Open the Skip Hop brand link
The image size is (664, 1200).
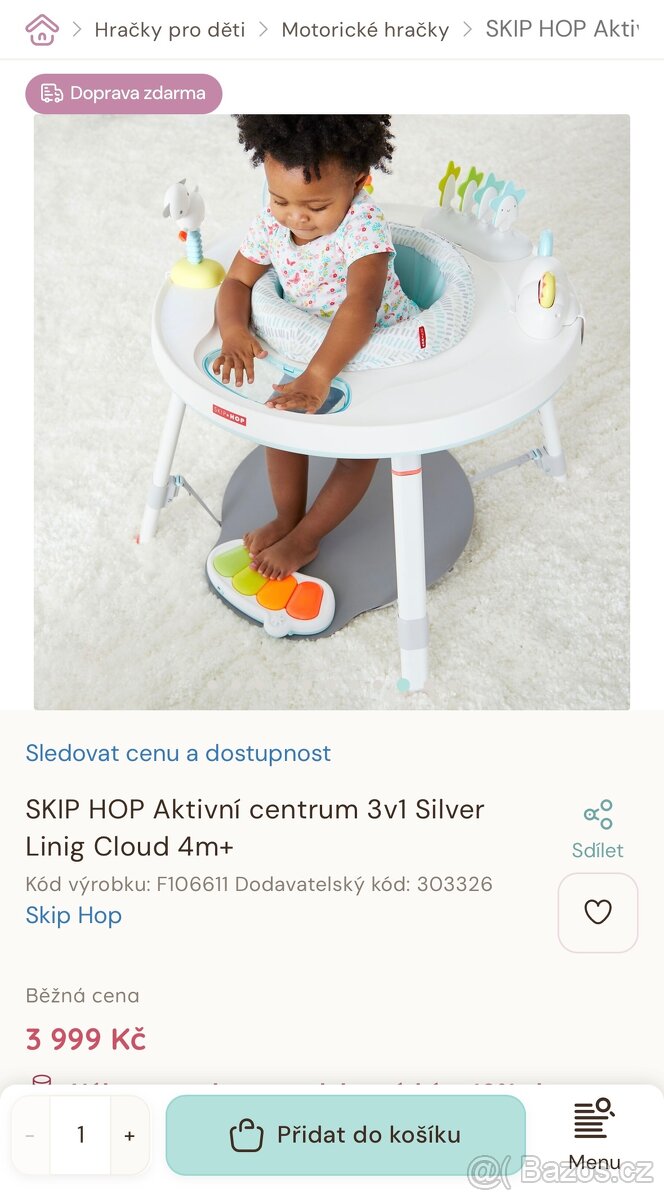tap(74, 915)
